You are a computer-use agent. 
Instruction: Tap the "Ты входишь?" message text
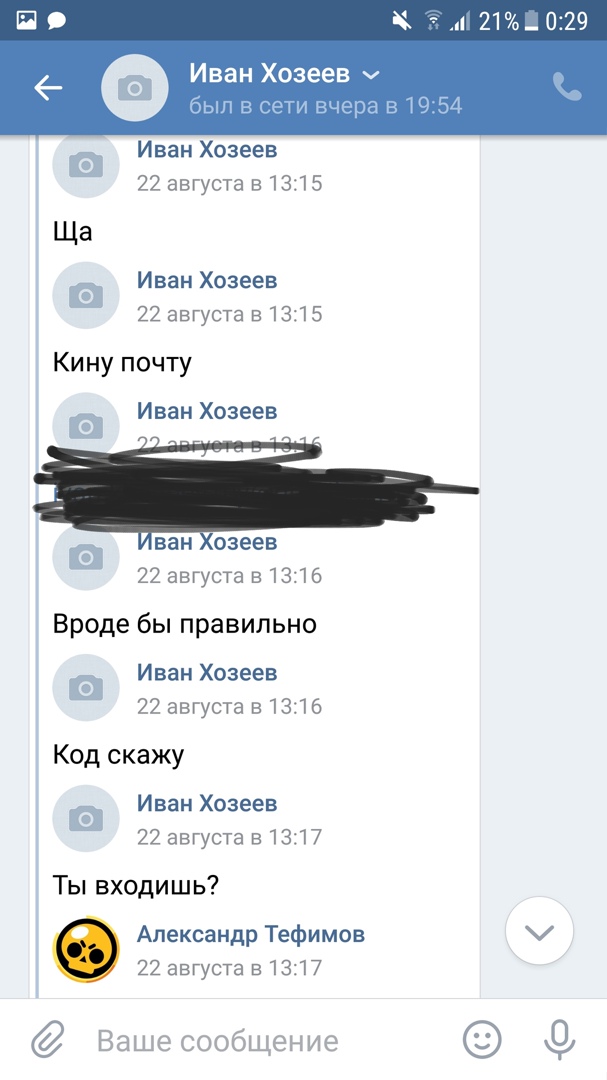(136, 886)
